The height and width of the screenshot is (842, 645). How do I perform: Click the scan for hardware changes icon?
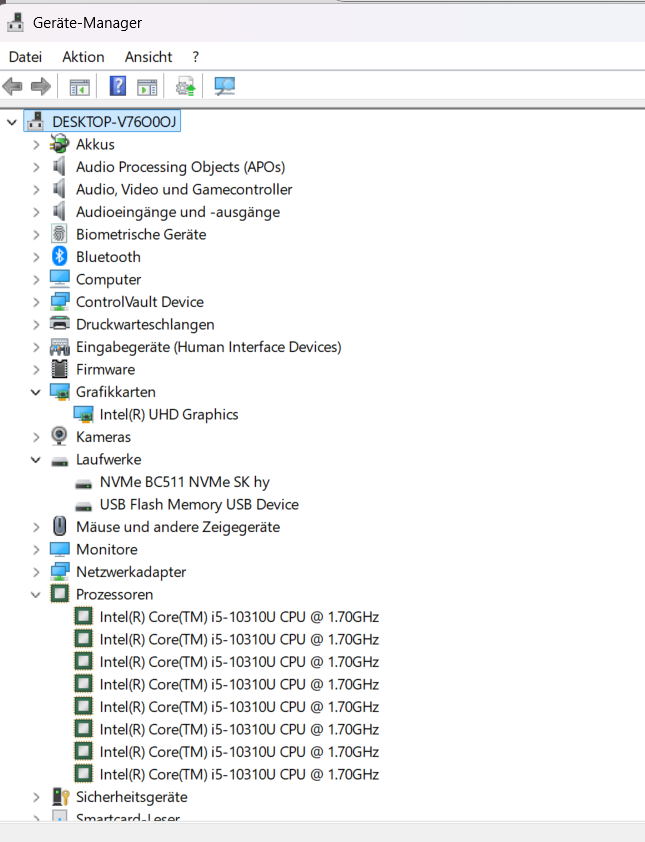point(224,86)
